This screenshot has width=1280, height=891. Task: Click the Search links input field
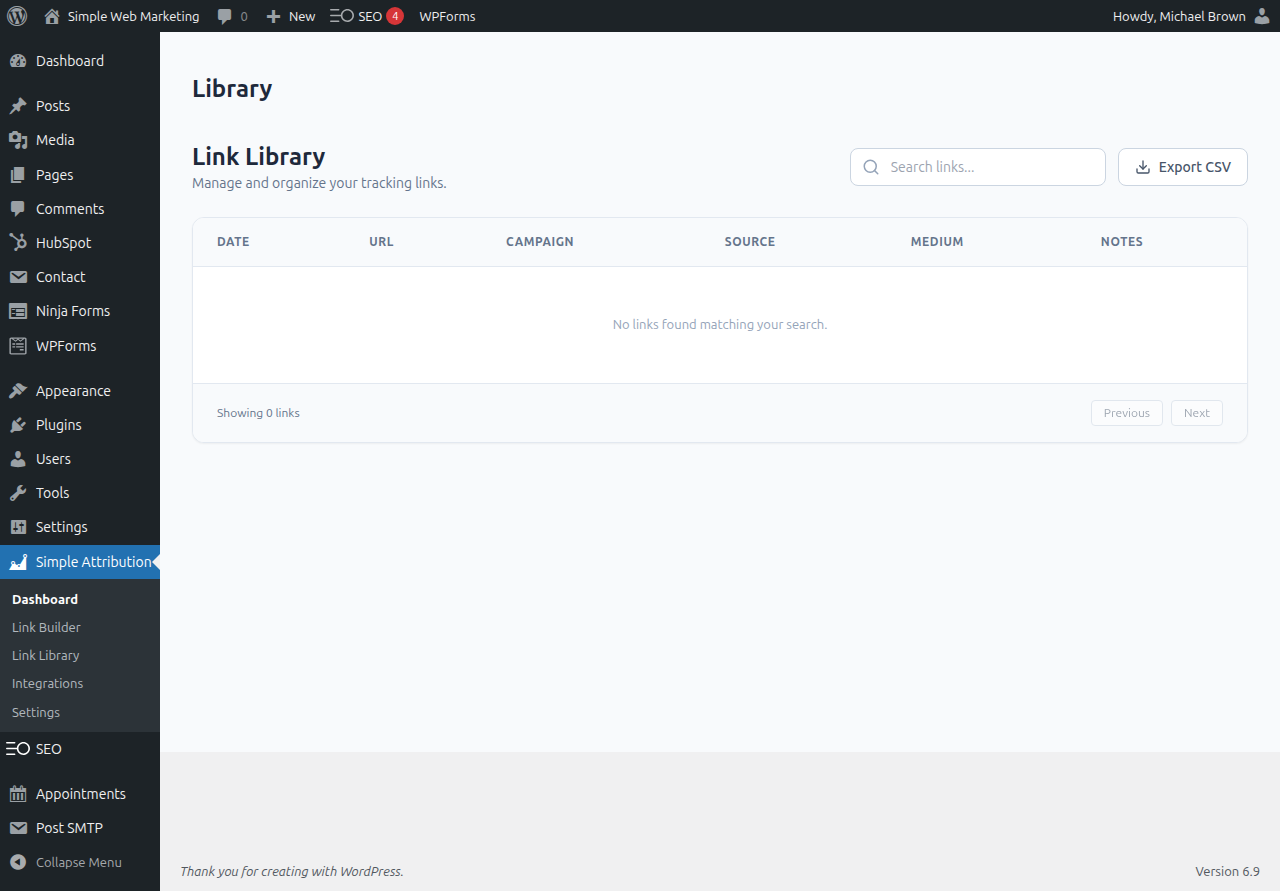(x=977, y=166)
